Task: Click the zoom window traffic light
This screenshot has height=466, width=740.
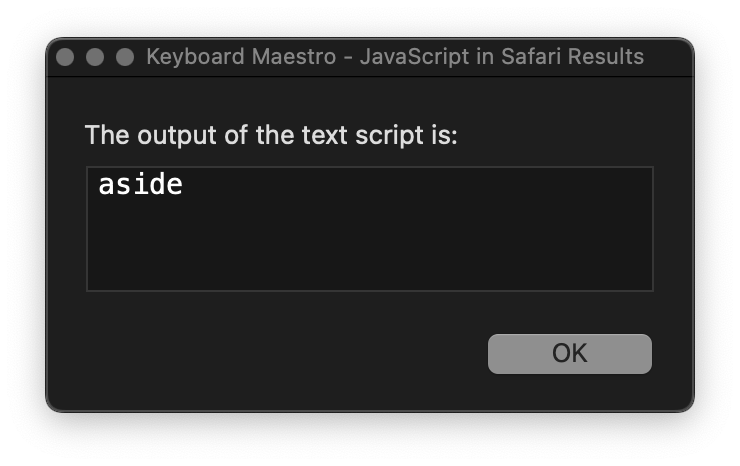Action: [x=125, y=57]
